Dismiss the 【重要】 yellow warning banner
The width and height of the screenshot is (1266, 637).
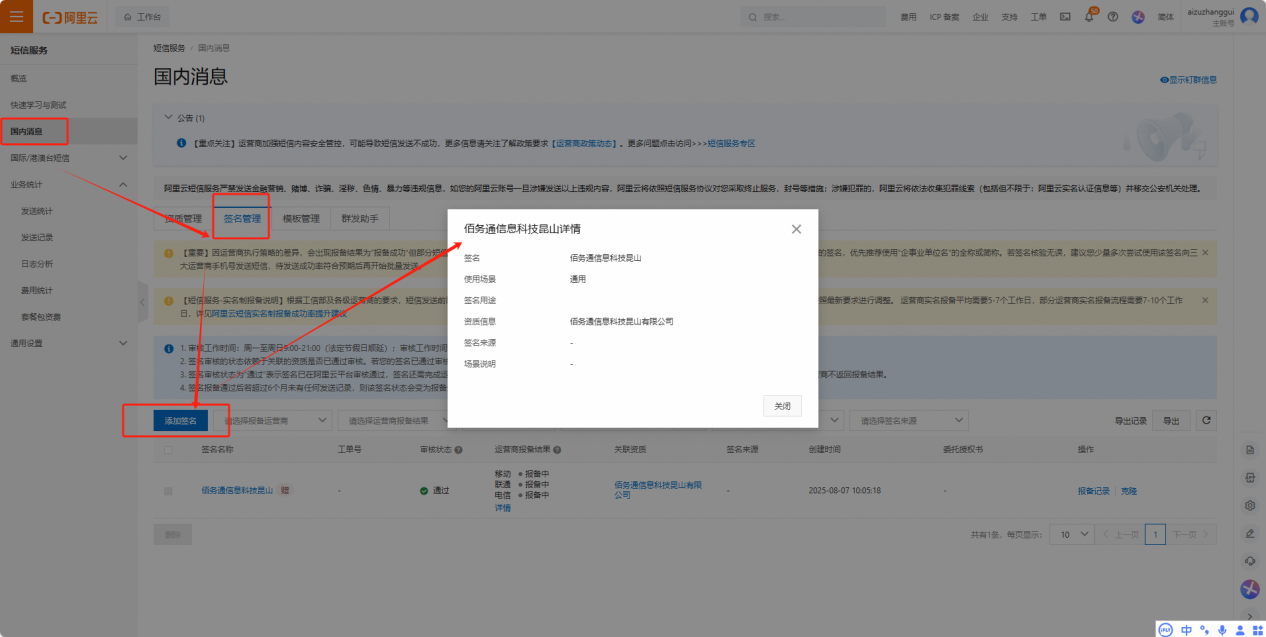point(1205,252)
